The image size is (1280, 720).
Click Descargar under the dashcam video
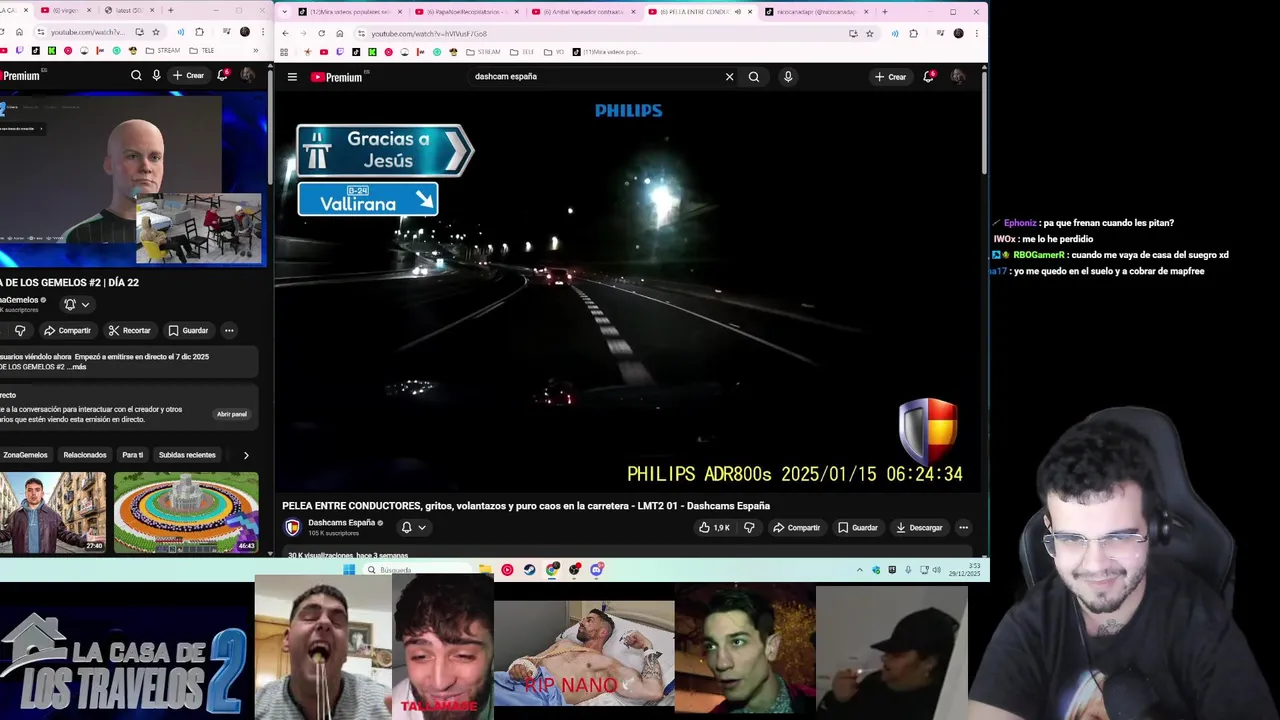(x=919, y=528)
